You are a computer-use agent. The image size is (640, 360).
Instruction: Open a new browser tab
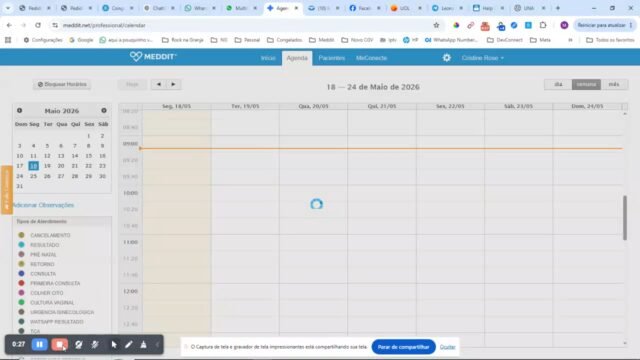tap(558, 8)
